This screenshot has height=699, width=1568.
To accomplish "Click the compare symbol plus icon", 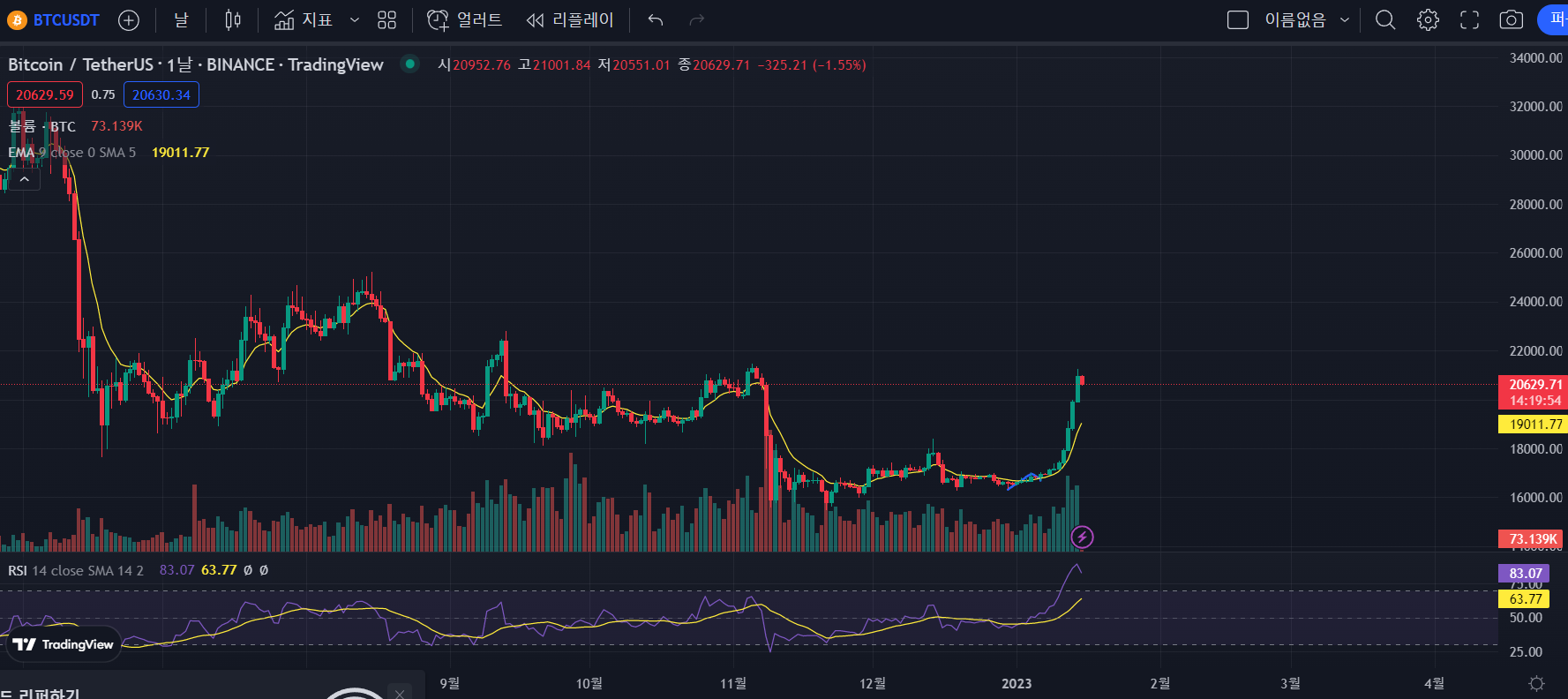I will click(x=129, y=19).
